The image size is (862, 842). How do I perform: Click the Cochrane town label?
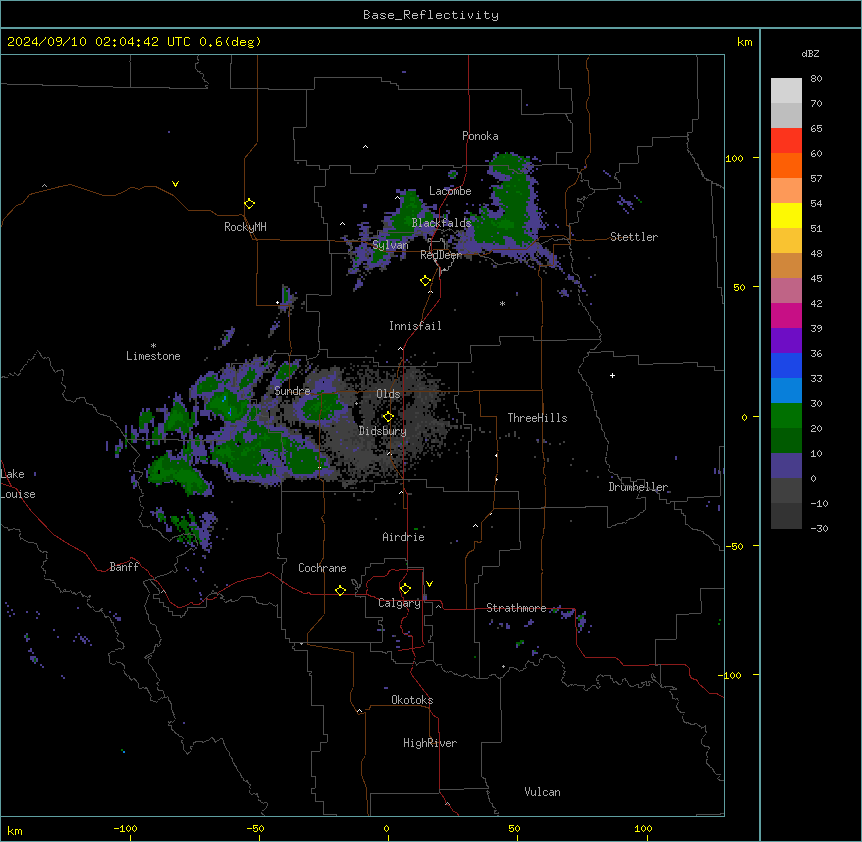(322, 568)
